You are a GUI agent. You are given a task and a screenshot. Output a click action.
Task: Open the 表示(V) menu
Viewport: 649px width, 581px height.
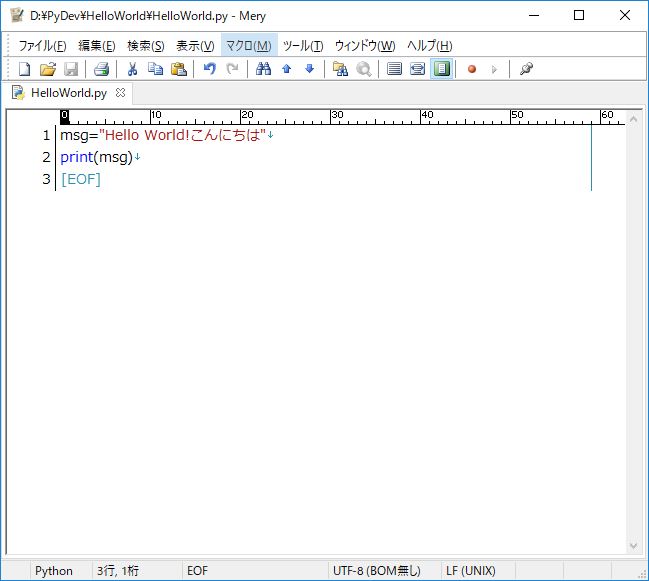195,46
